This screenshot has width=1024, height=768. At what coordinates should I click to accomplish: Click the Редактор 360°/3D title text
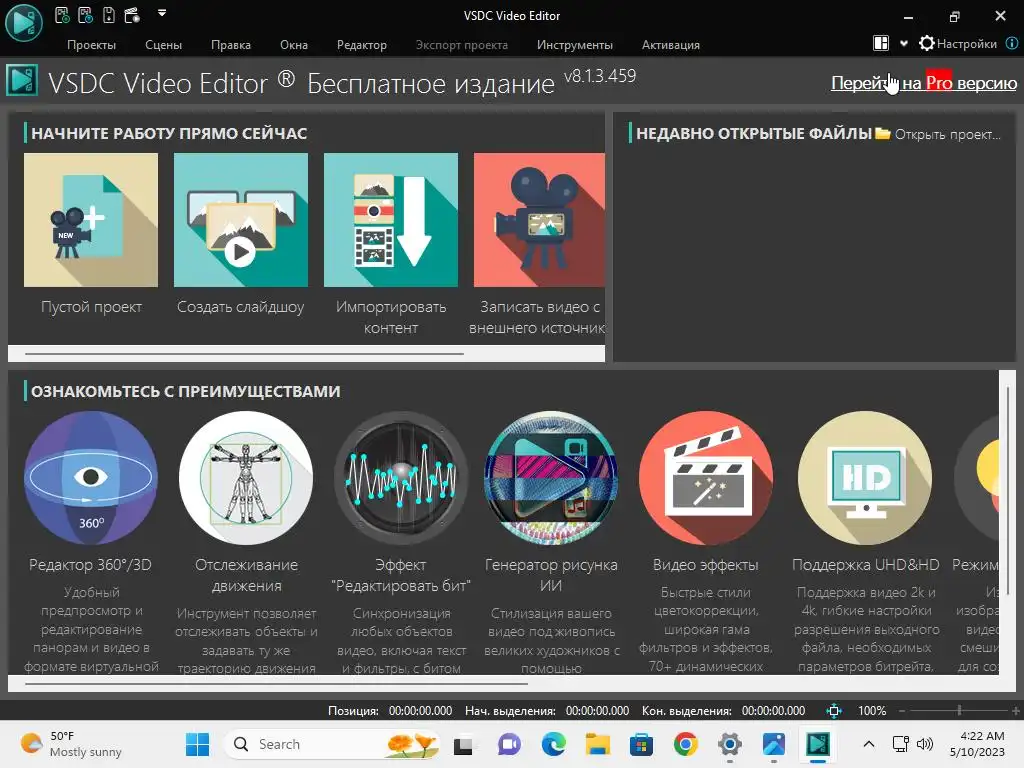(90, 565)
